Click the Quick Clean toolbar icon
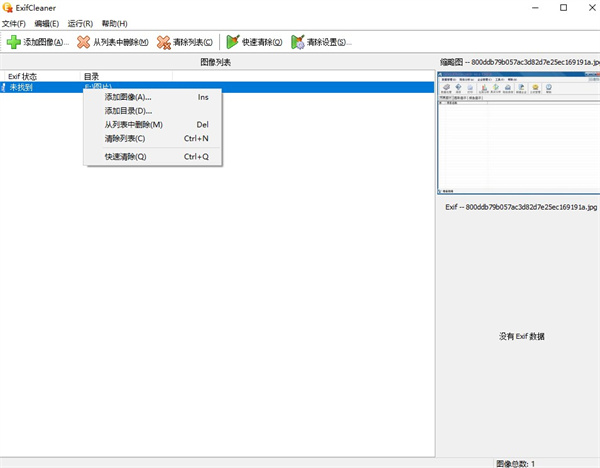This screenshot has height=468, width=600. (x=232, y=42)
